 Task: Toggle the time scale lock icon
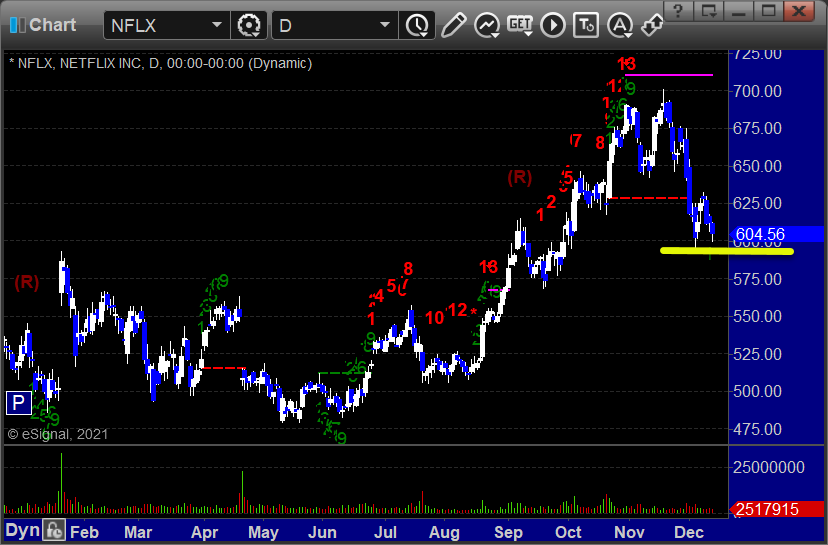click(x=54, y=530)
